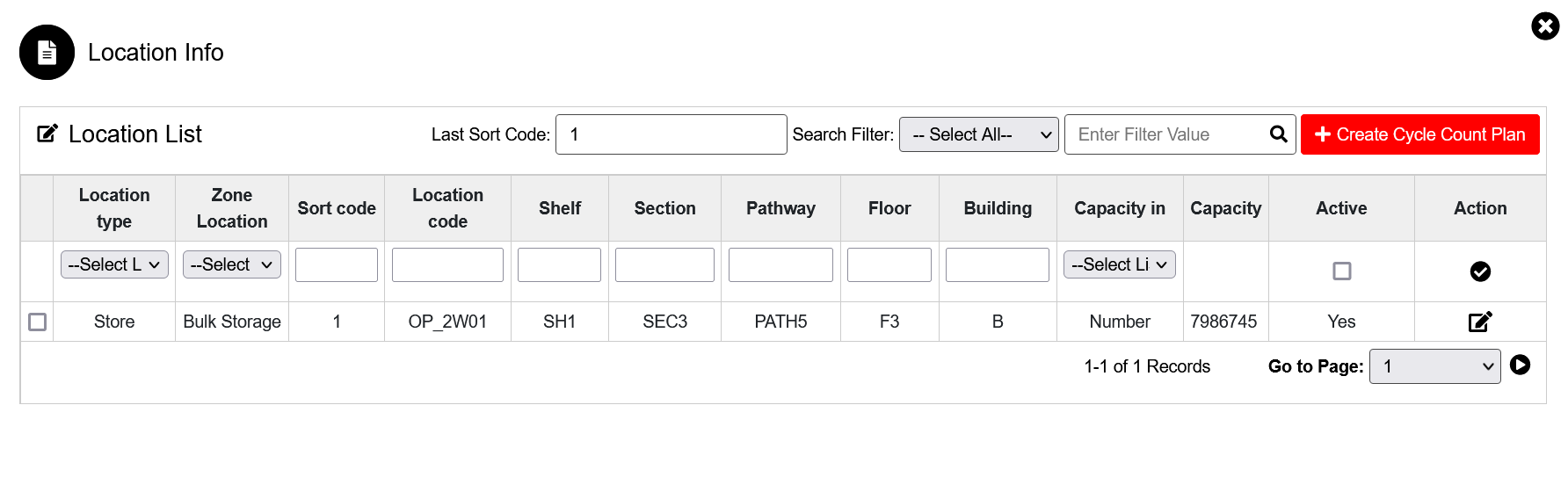Click the edit icon beside Location List
This screenshot has width=1568, height=492.
[x=47, y=134]
